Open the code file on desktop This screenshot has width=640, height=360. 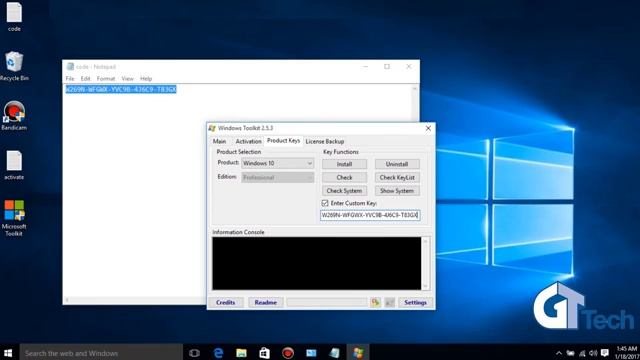tap(14, 17)
